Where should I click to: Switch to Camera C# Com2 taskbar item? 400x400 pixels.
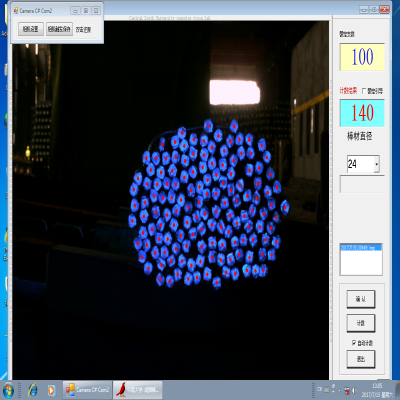(87, 390)
